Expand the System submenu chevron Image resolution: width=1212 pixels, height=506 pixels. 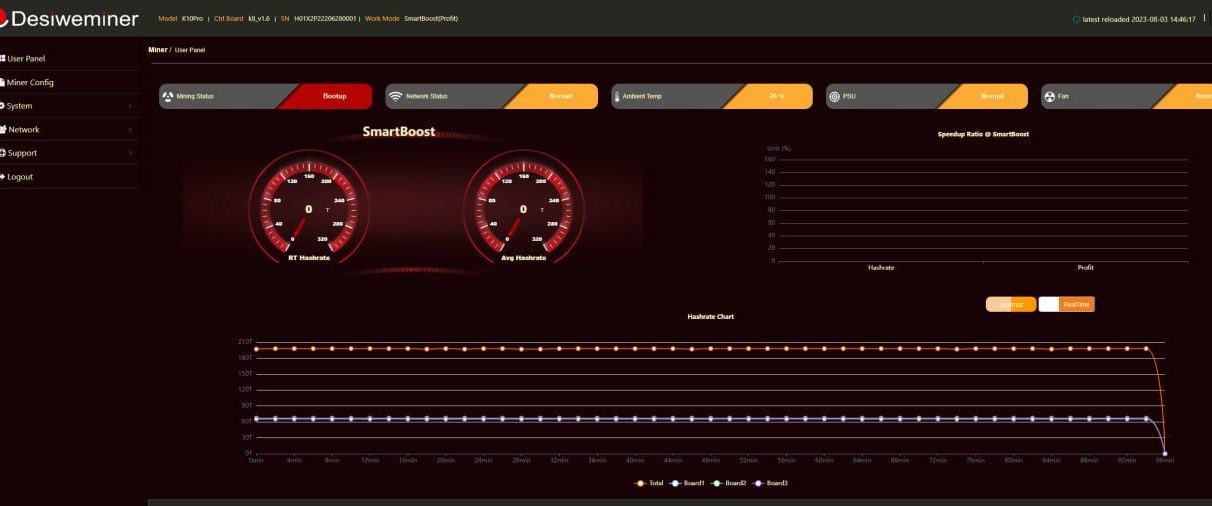pyautogui.click(x=130, y=106)
